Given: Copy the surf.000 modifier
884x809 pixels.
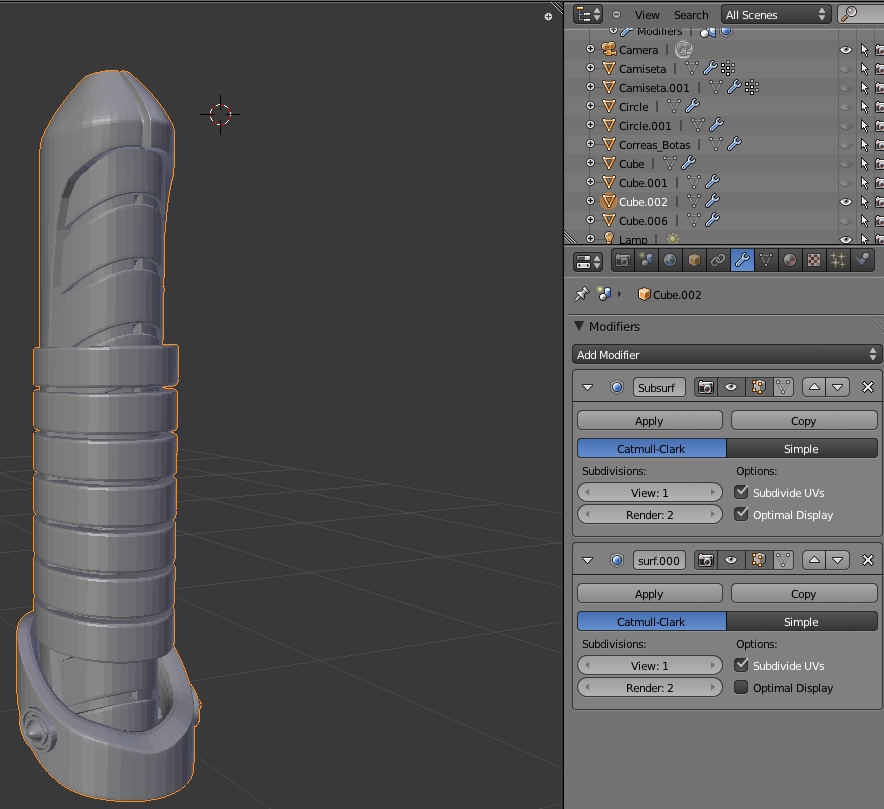Looking at the screenshot, I should click(804, 594).
